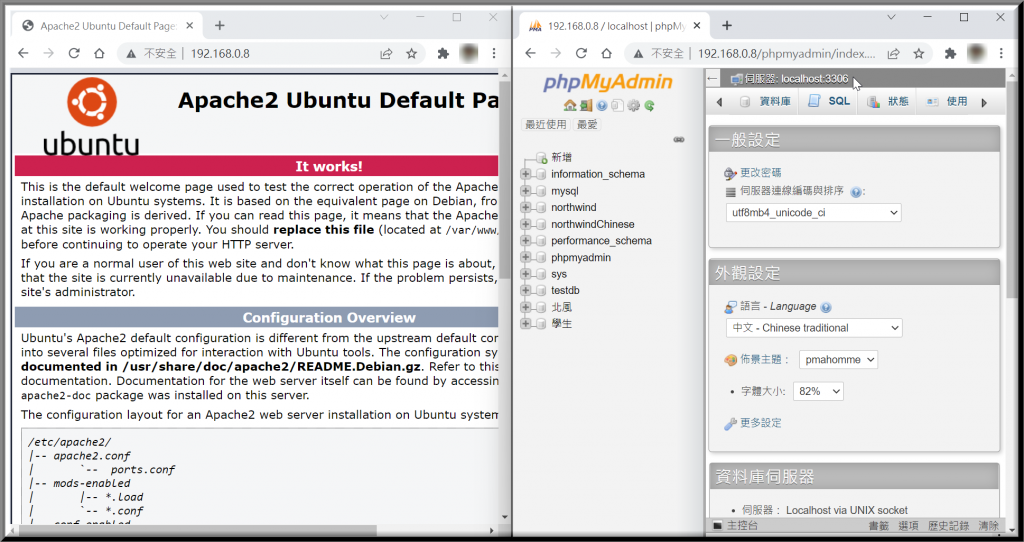Go back in the Apache browser window
Viewport: 1024px width, 542px height.
(x=24, y=54)
